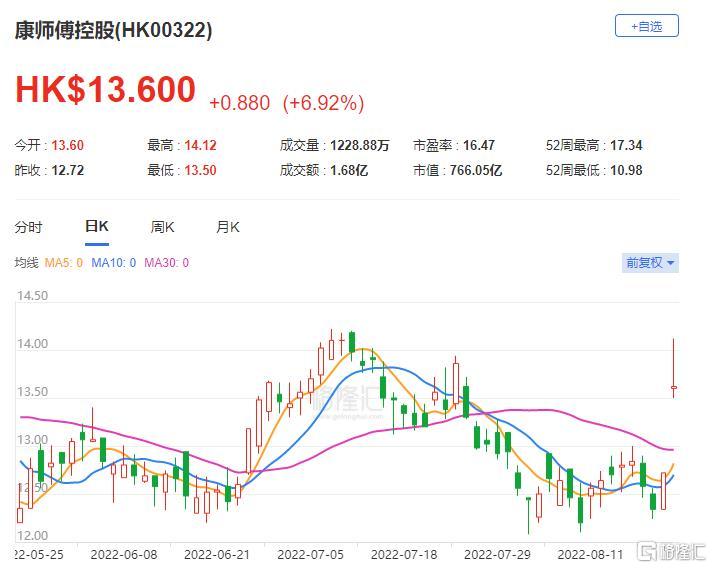Select the 日K daily chart tab

click(x=97, y=226)
